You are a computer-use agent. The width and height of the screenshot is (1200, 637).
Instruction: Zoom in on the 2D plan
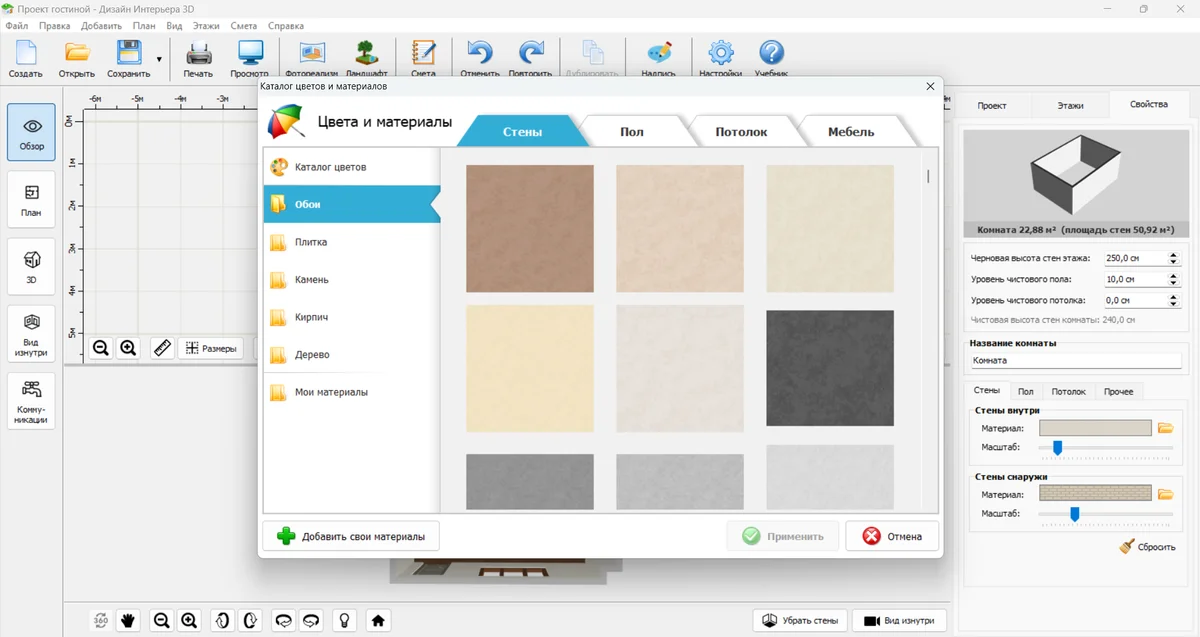128,348
